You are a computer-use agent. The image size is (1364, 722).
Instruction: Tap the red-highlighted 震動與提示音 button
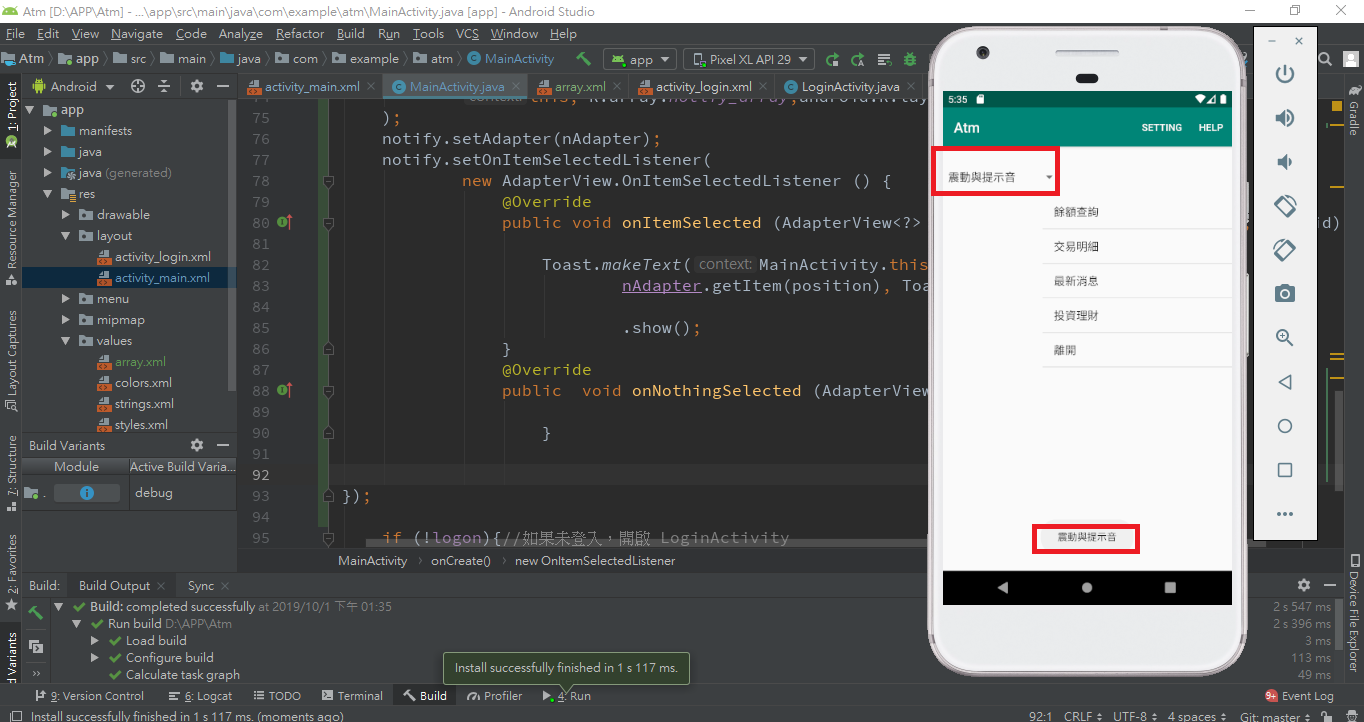click(x=1086, y=538)
